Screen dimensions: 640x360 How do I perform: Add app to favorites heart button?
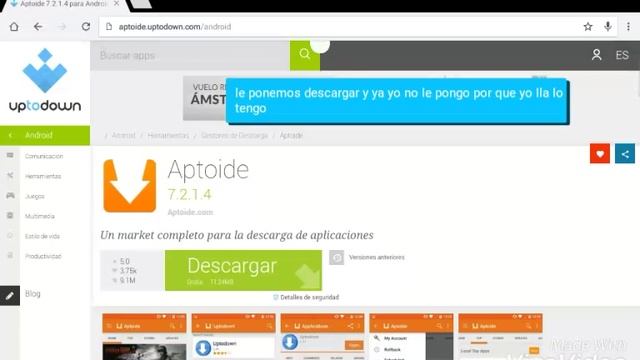[x=600, y=154]
